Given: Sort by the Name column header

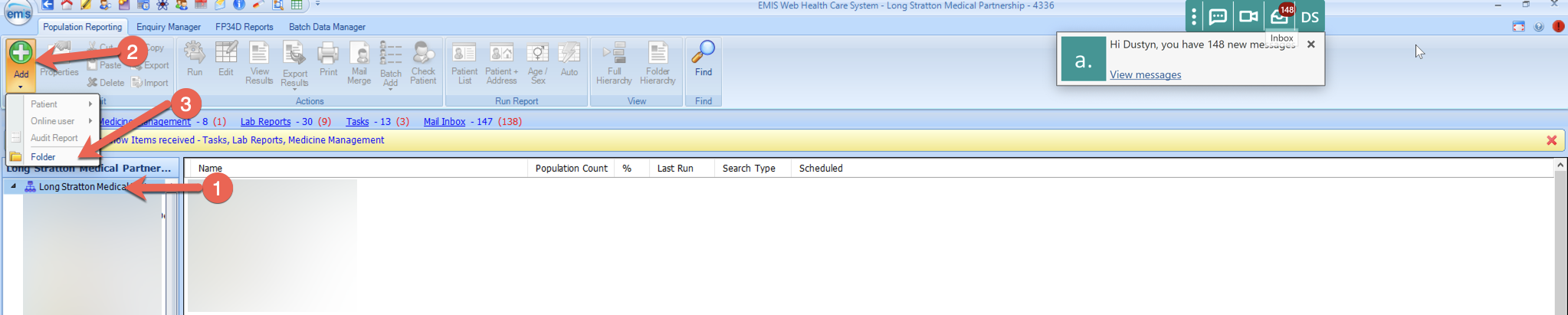Looking at the screenshot, I should [359, 169].
